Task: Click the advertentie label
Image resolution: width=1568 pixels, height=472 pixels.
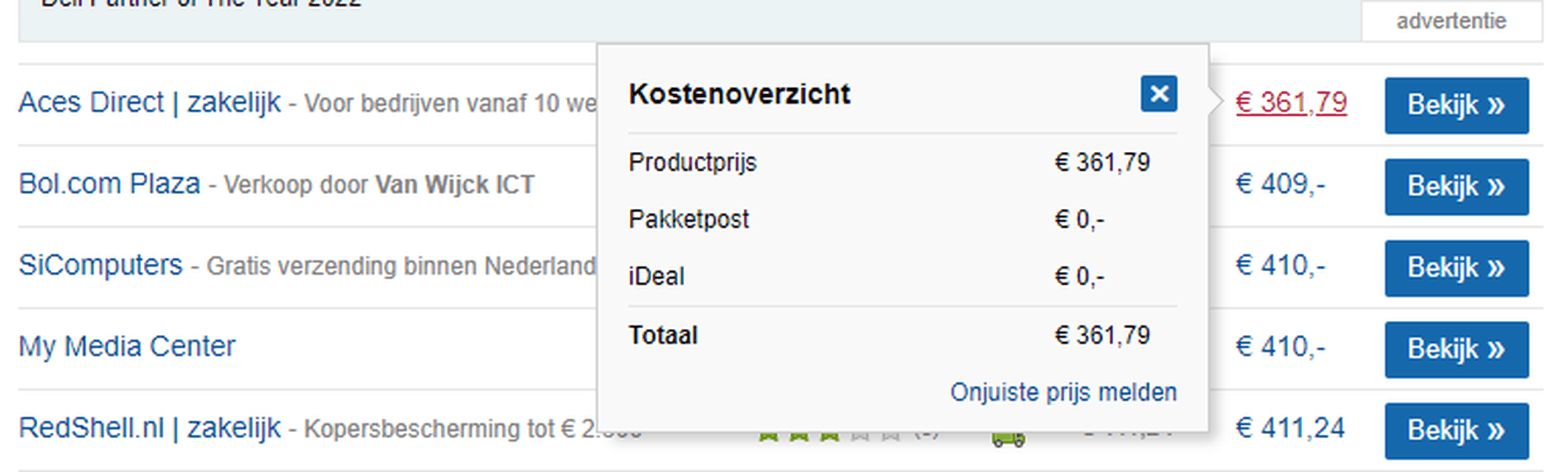Action: pyautogui.click(x=1451, y=21)
